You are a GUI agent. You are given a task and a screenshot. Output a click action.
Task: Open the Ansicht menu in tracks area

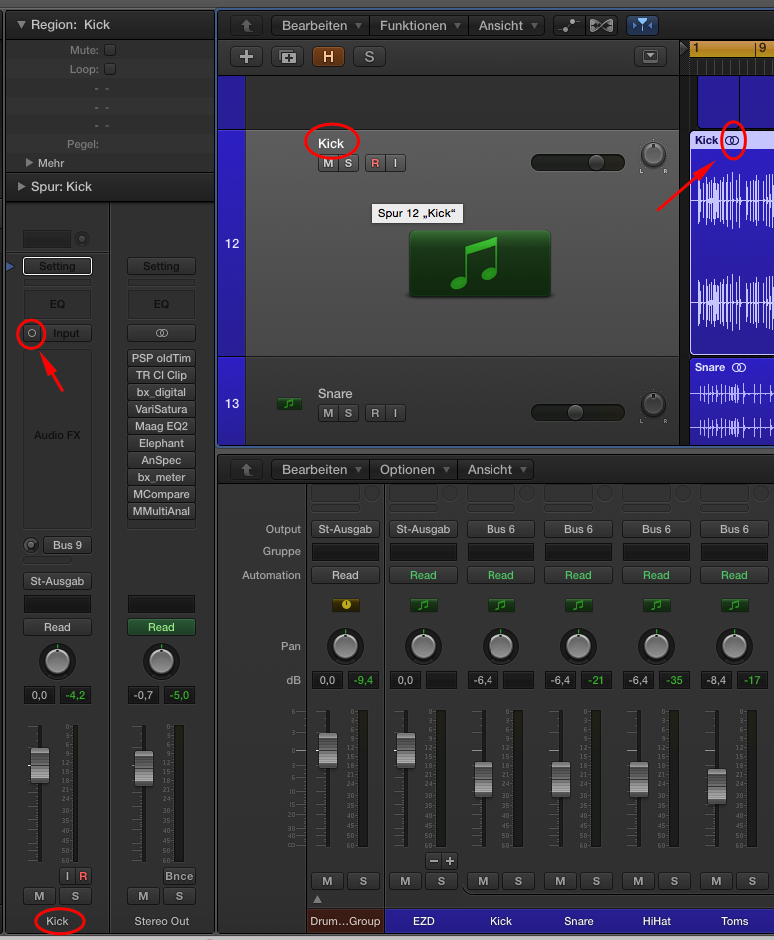coord(507,26)
